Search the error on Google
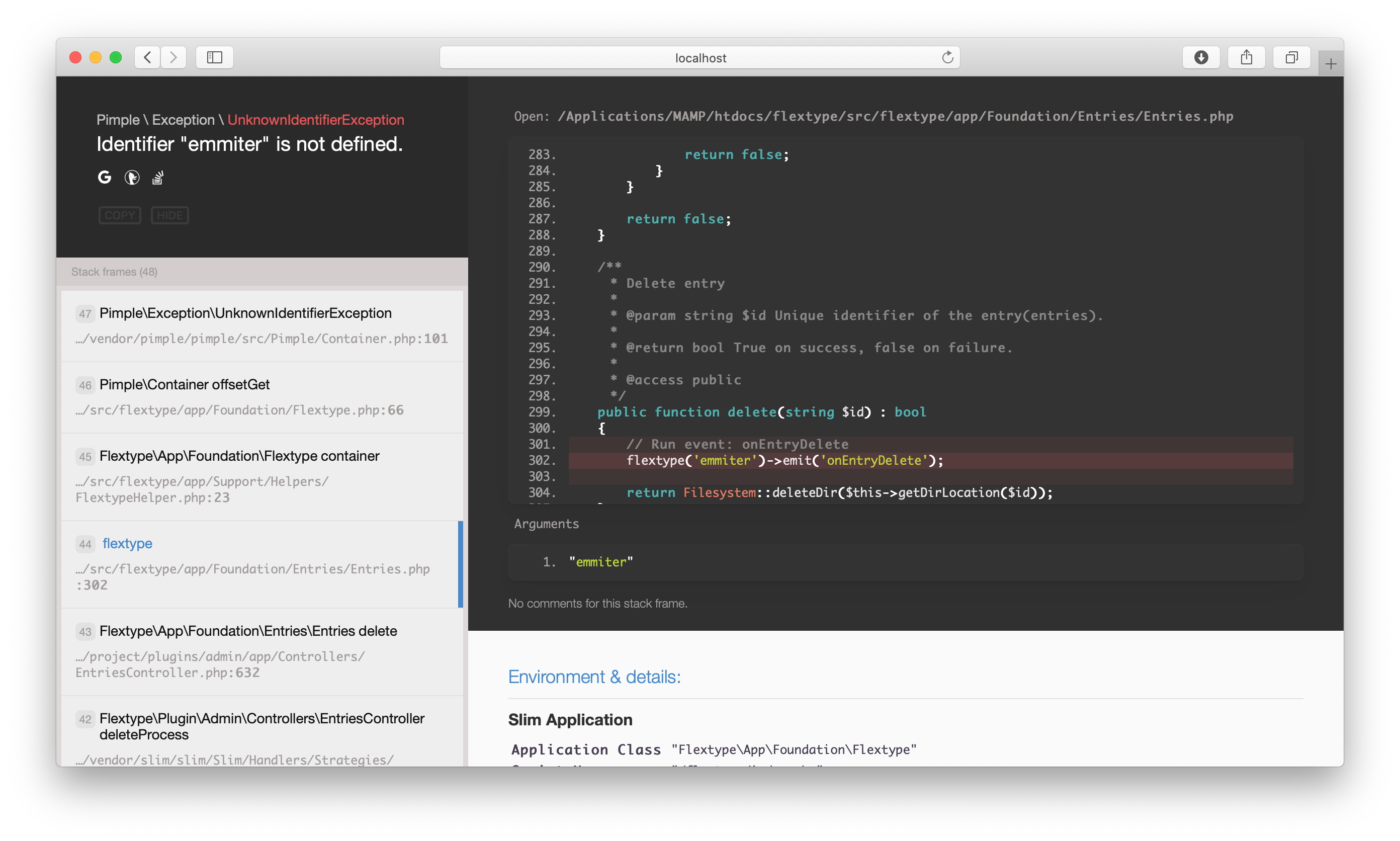 point(104,178)
